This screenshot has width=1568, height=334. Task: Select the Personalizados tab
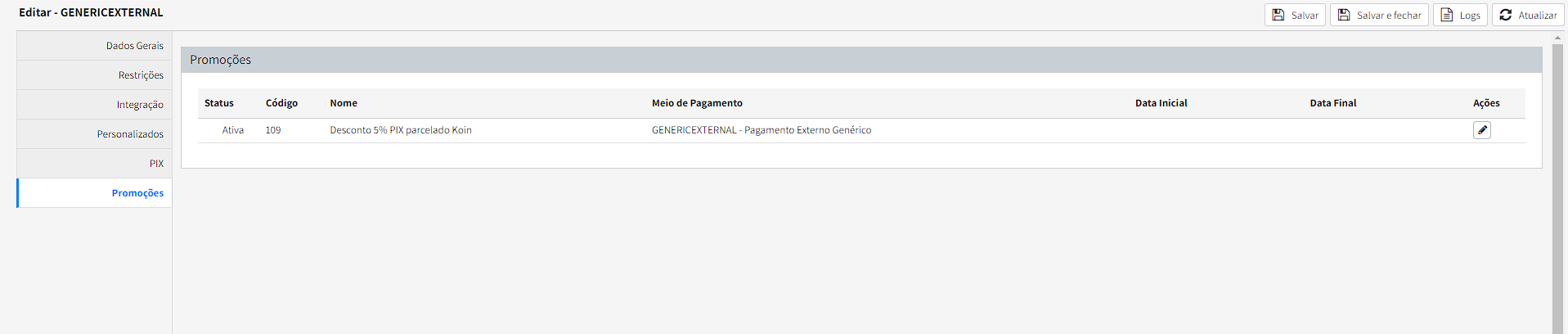(130, 134)
